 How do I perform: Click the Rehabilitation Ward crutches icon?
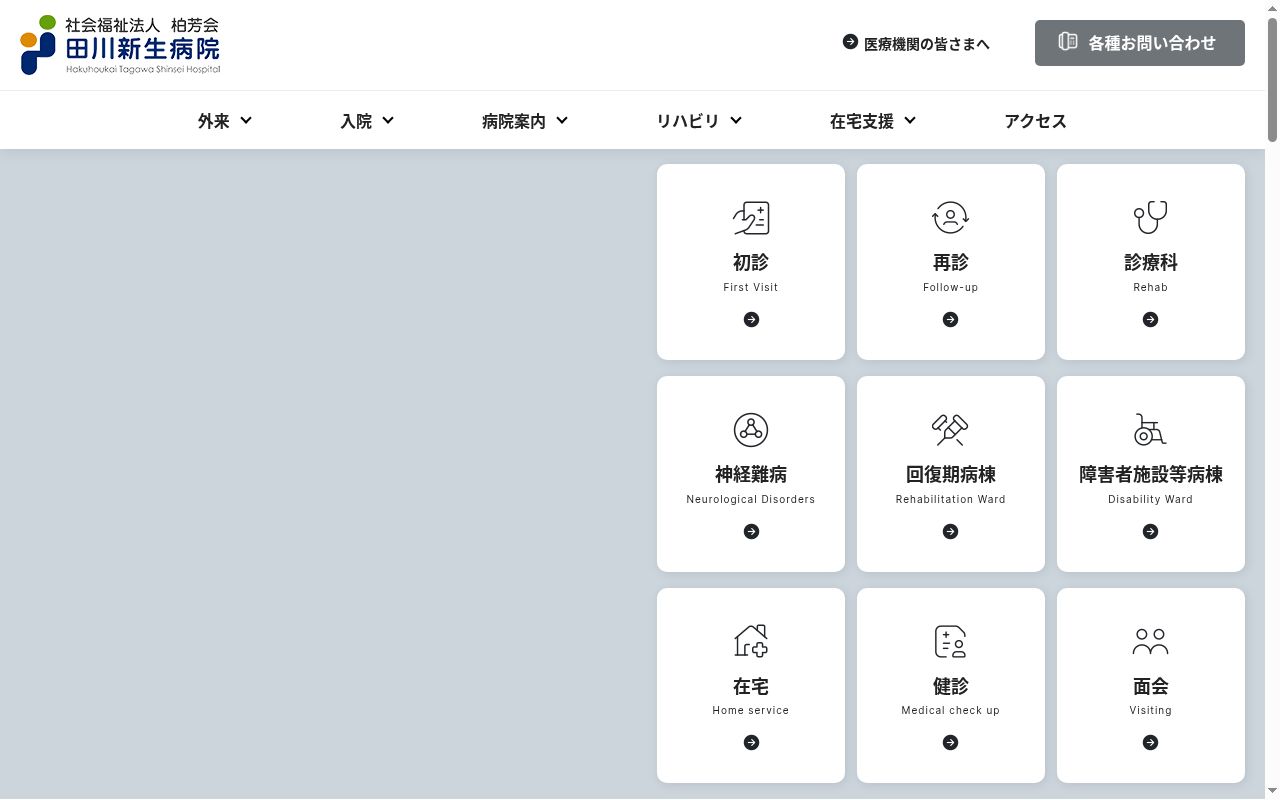(951, 430)
